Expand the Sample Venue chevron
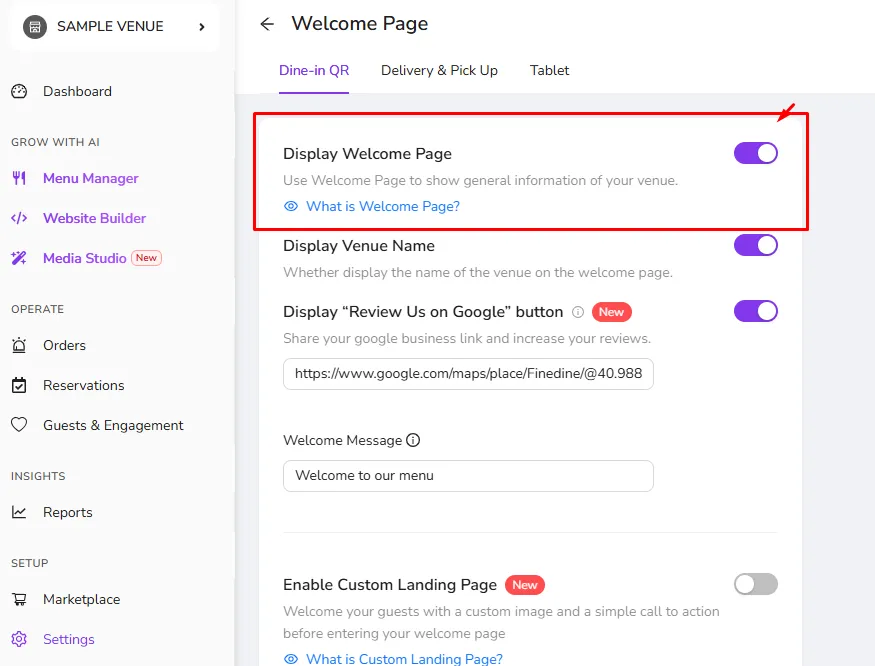Image resolution: width=875 pixels, height=666 pixels. click(202, 27)
